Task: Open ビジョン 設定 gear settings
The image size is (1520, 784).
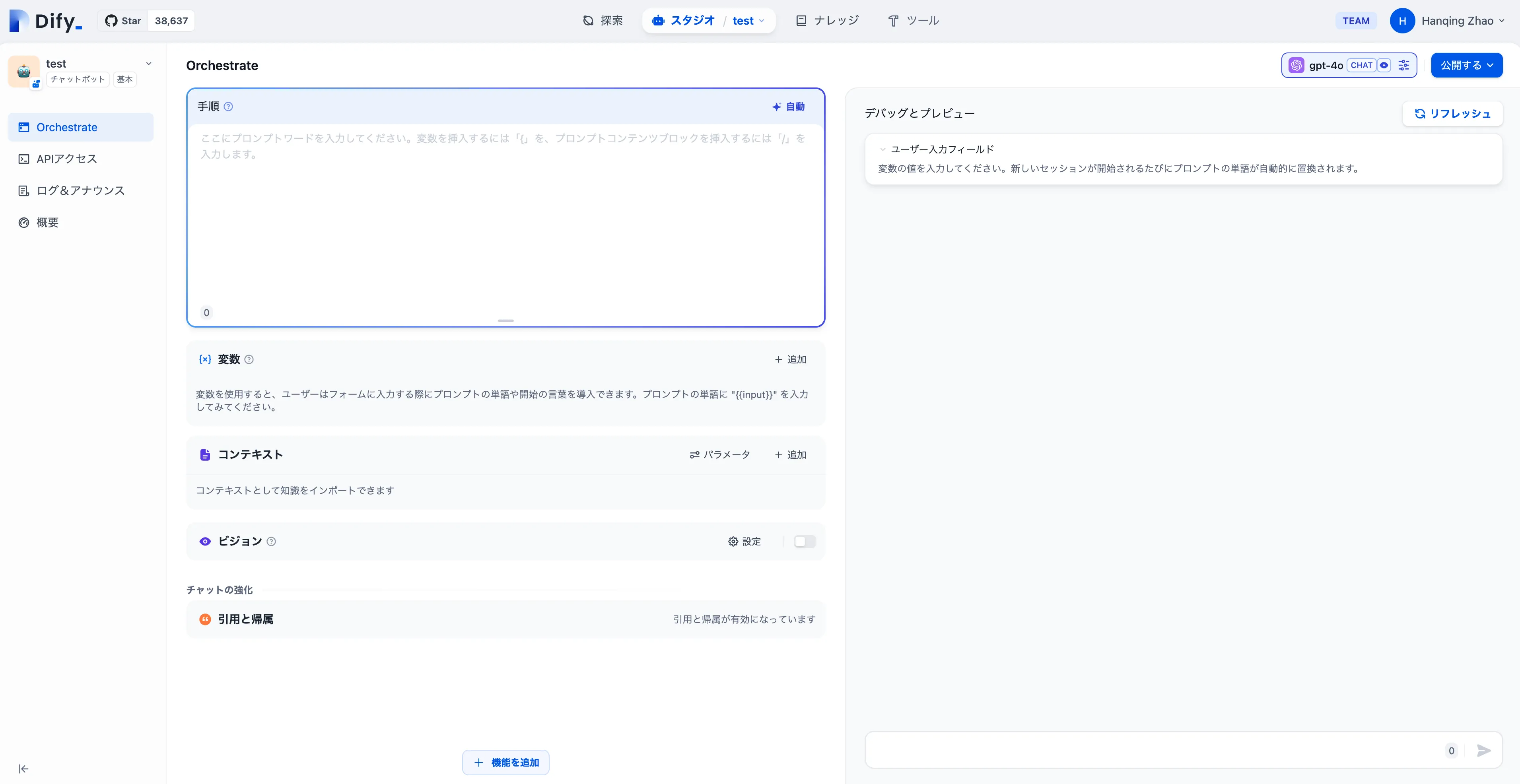Action: pyautogui.click(x=744, y=541)
